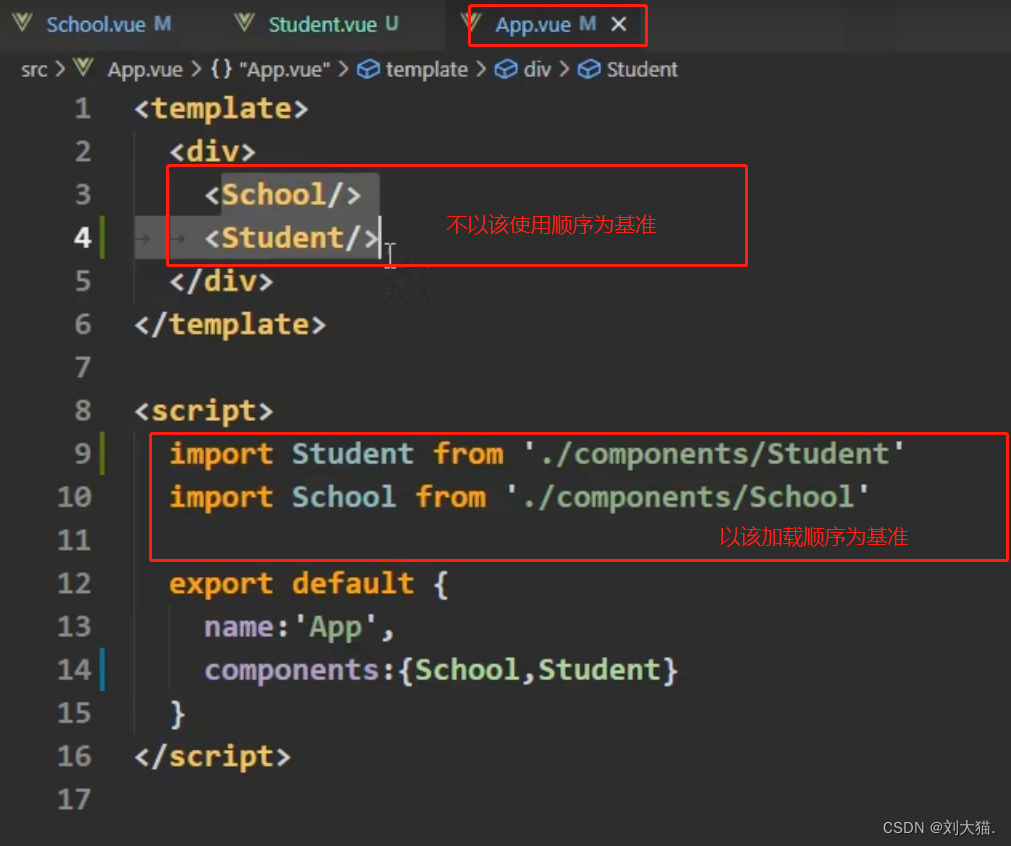Select div breadcrumb item

537,69
